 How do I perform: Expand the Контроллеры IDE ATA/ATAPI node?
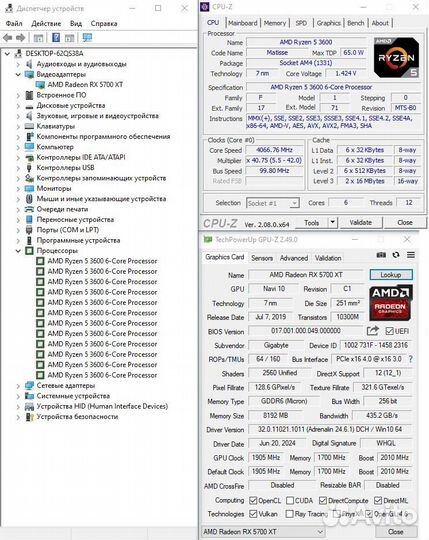pos(18,157)
